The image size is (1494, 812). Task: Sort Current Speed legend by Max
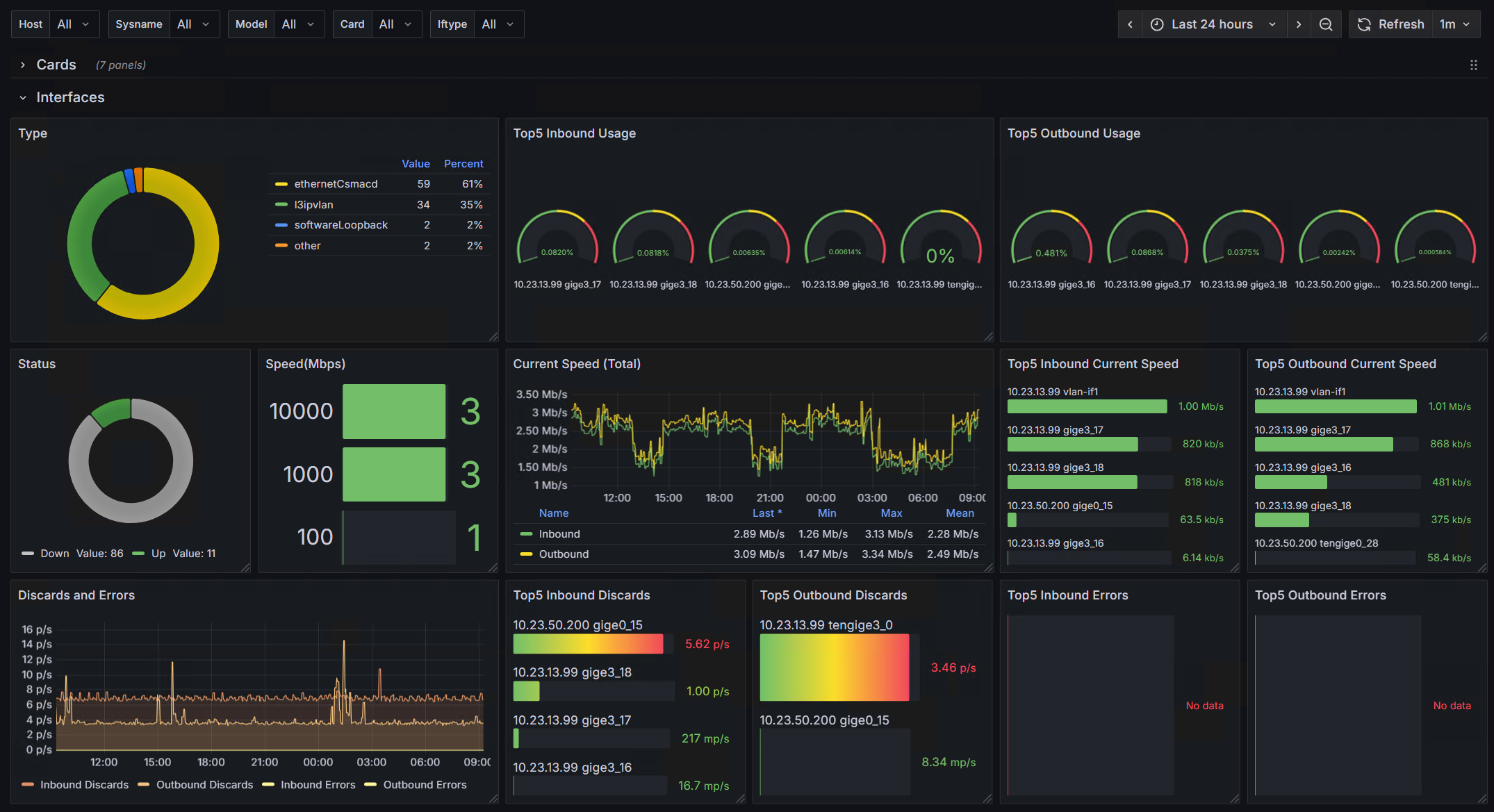891,513
